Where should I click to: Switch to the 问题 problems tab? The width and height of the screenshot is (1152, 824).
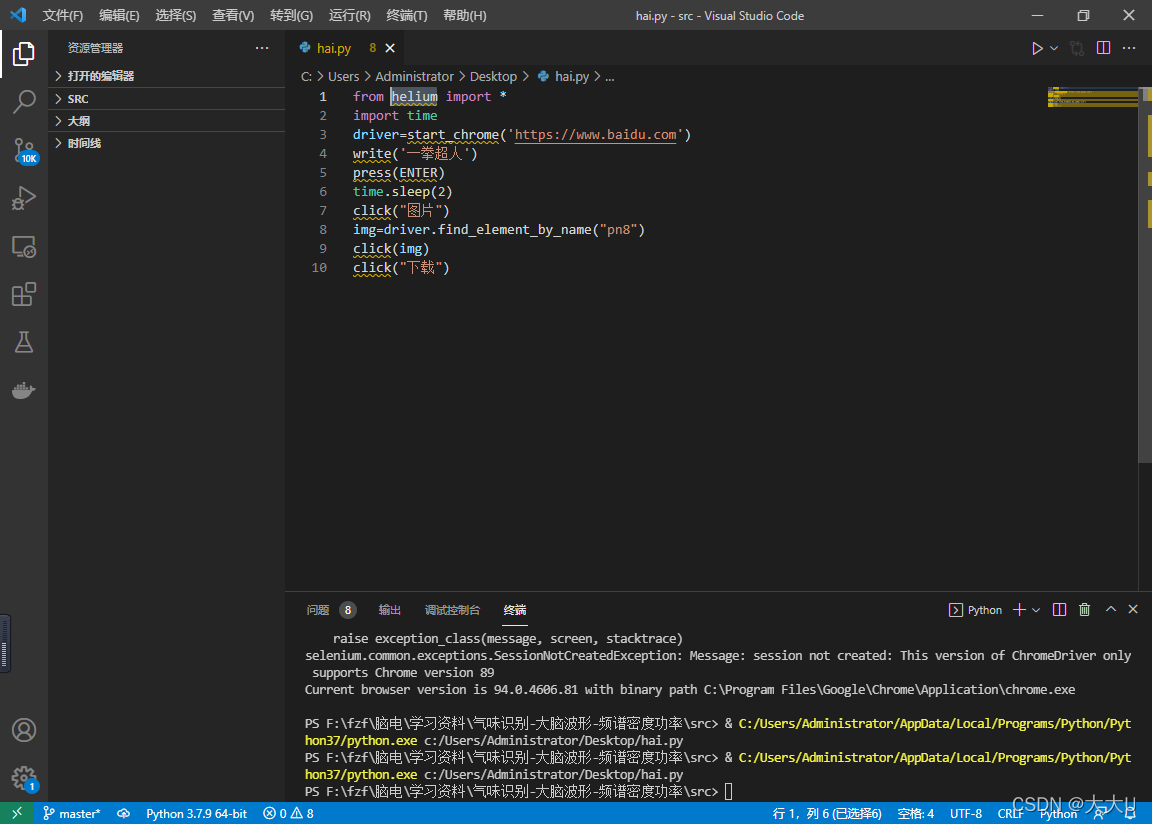click(x=318, y=610)
